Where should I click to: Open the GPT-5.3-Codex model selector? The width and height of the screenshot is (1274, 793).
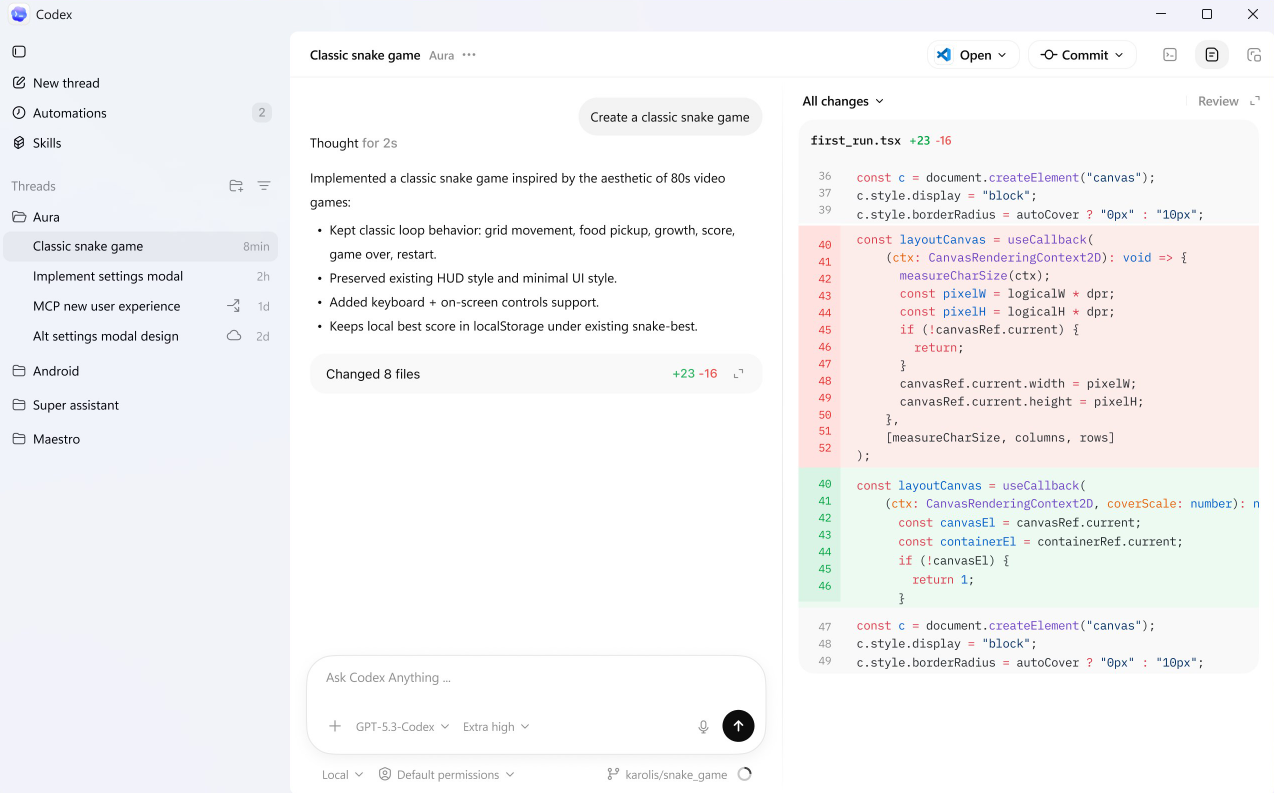[400, 726]
